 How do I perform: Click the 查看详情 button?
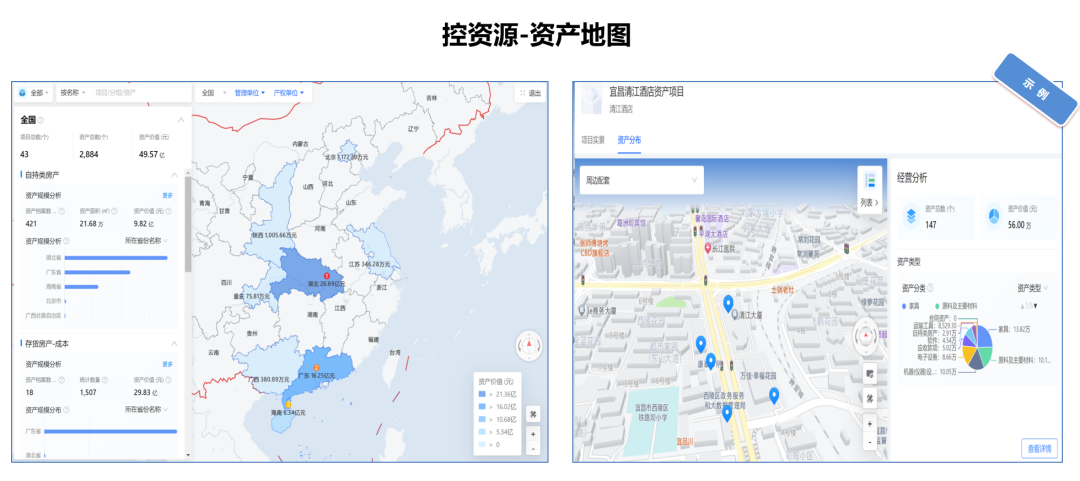click(x=1038, y=448)
